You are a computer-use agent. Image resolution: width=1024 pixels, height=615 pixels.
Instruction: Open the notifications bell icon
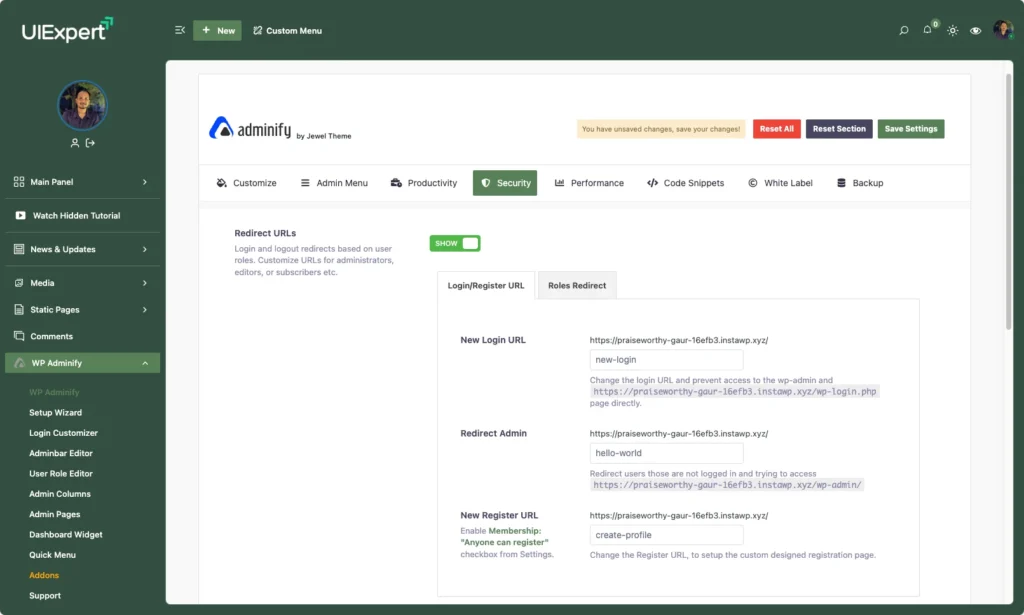pyautogui.click(x=928, y=31)
